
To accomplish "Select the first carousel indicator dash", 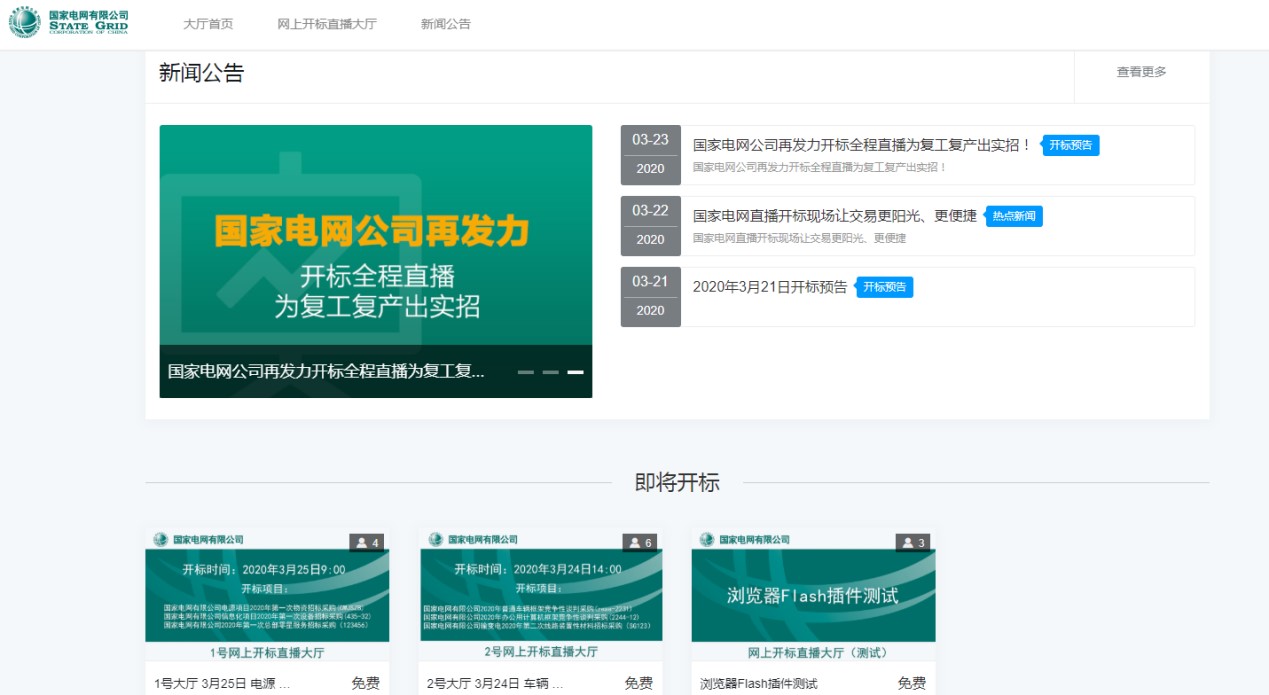I will 526,372.
